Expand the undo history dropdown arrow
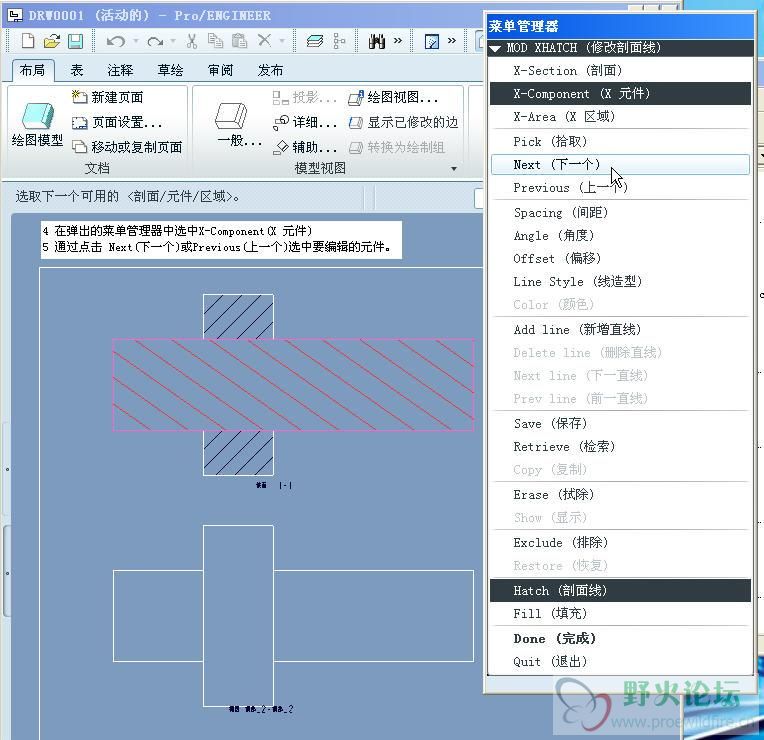The height and width of the screenshot is (740, 764). [x=136, y=41]
